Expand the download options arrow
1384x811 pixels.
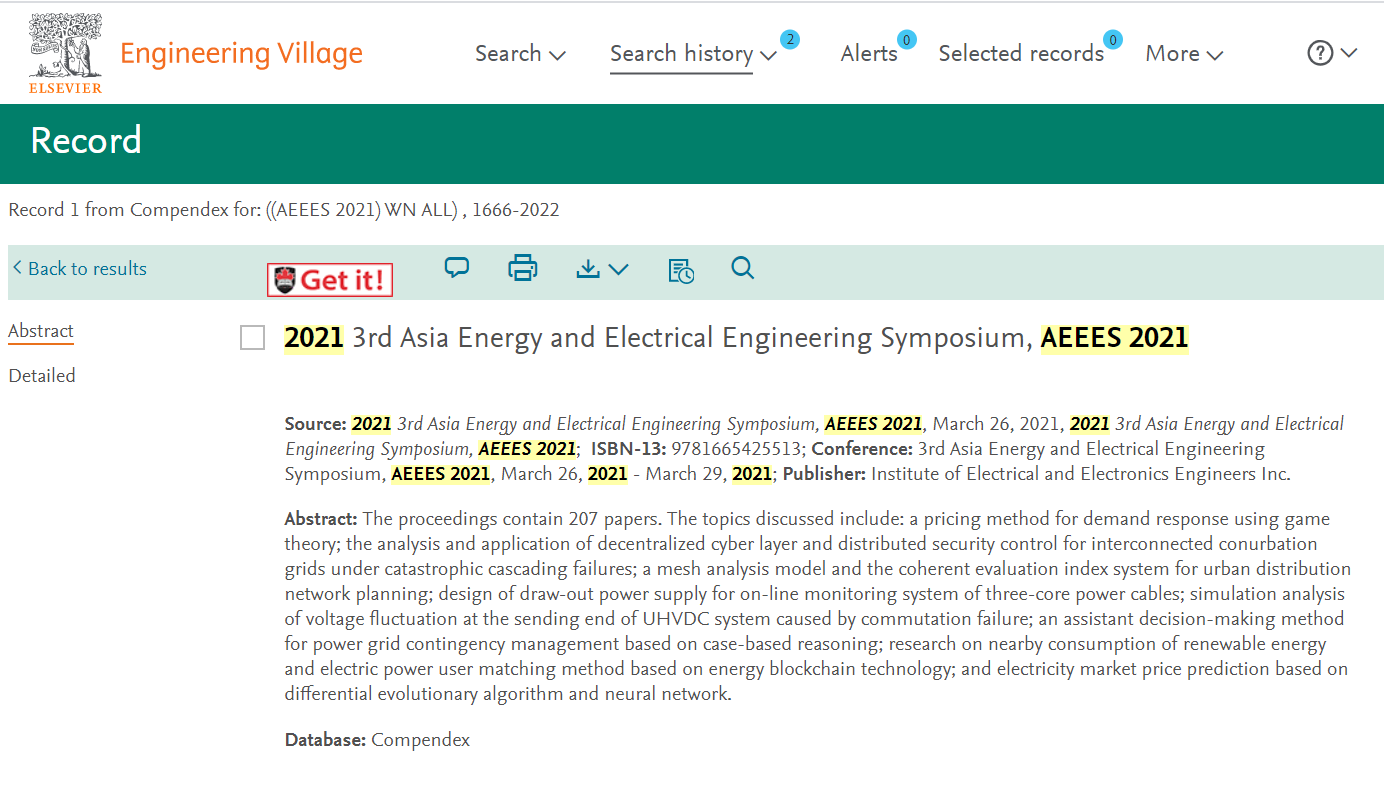coord(618,269)
